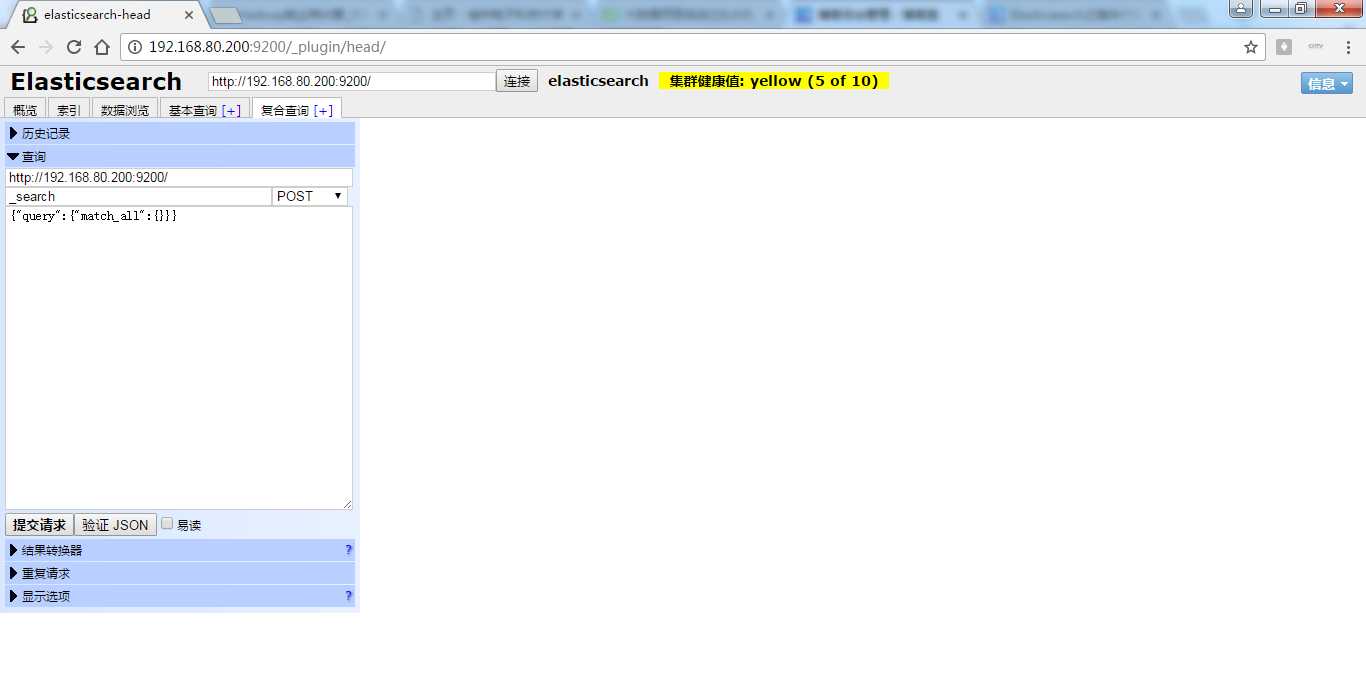This screenshot has height=699, width=1366.
Task: Click the help question mark for 显示选项
Action: pos(348,596)
